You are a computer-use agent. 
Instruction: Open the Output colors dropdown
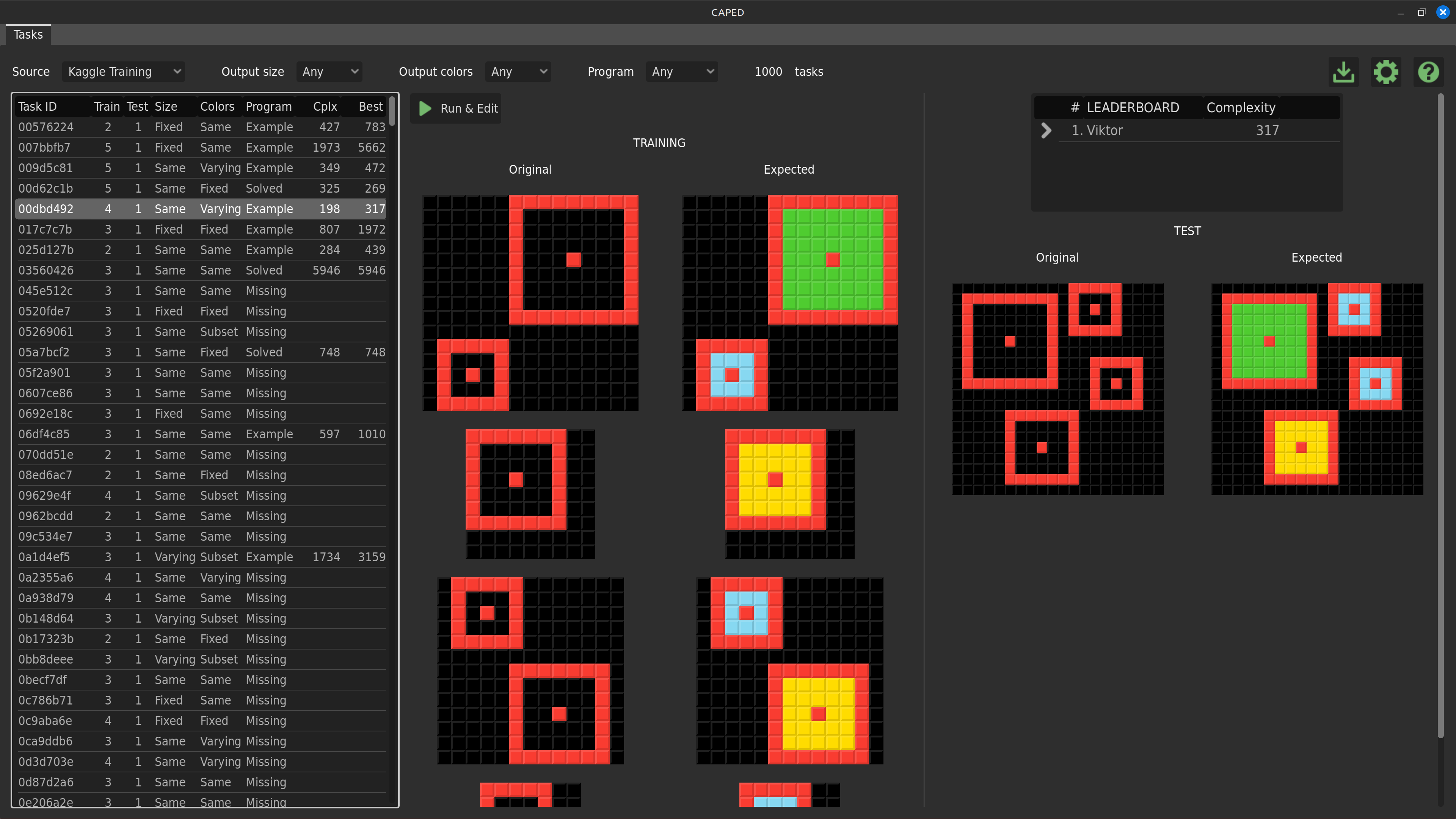518,72
